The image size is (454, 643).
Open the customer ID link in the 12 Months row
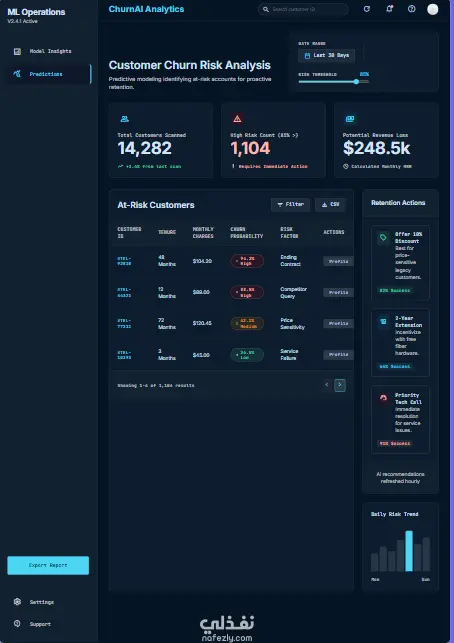[124, 292]
